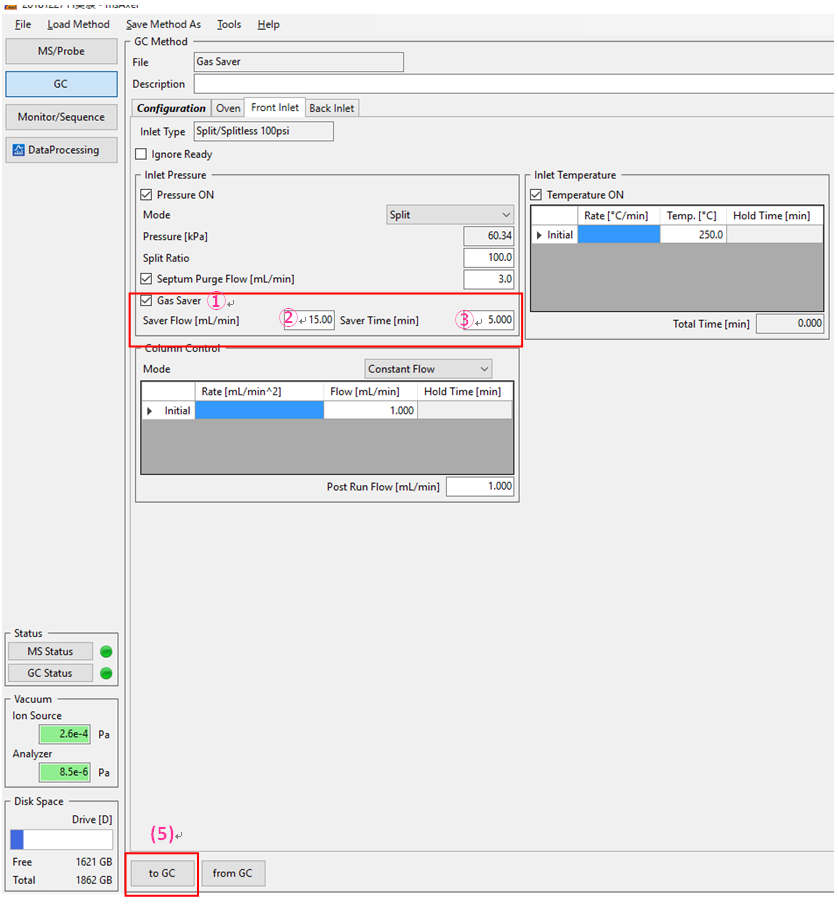
Task: Open the Tools menu
Action: click(x=229, y=24)
